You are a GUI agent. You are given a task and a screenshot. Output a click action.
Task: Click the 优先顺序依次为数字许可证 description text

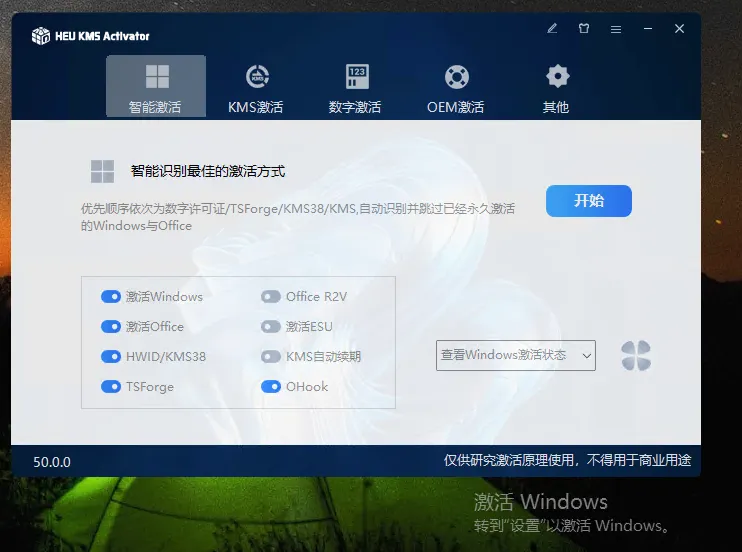point(298,217)
